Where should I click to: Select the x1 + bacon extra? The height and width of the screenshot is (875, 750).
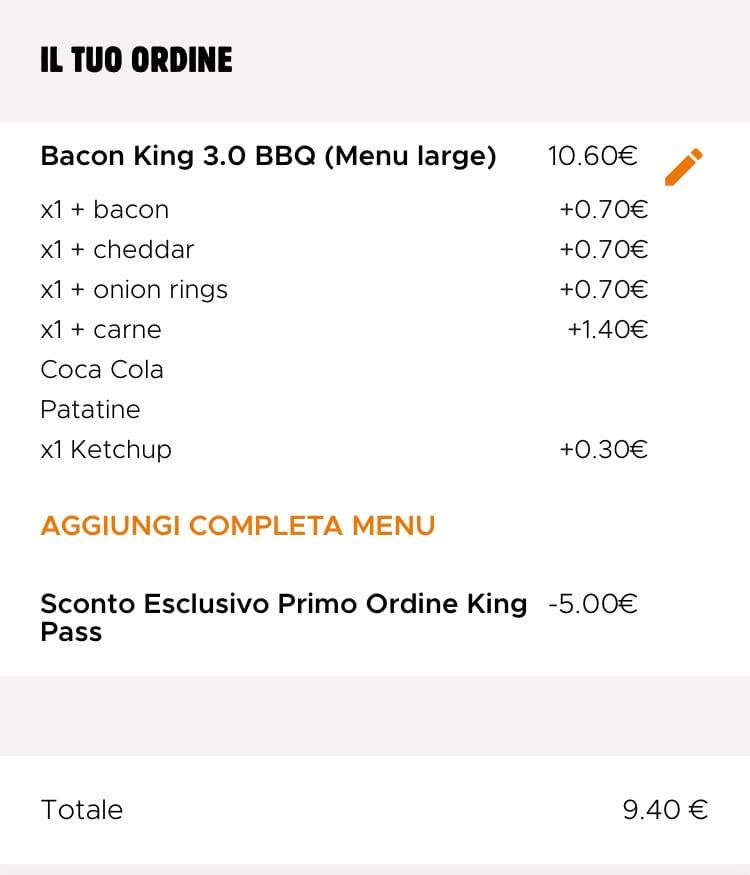pos(104,210)
